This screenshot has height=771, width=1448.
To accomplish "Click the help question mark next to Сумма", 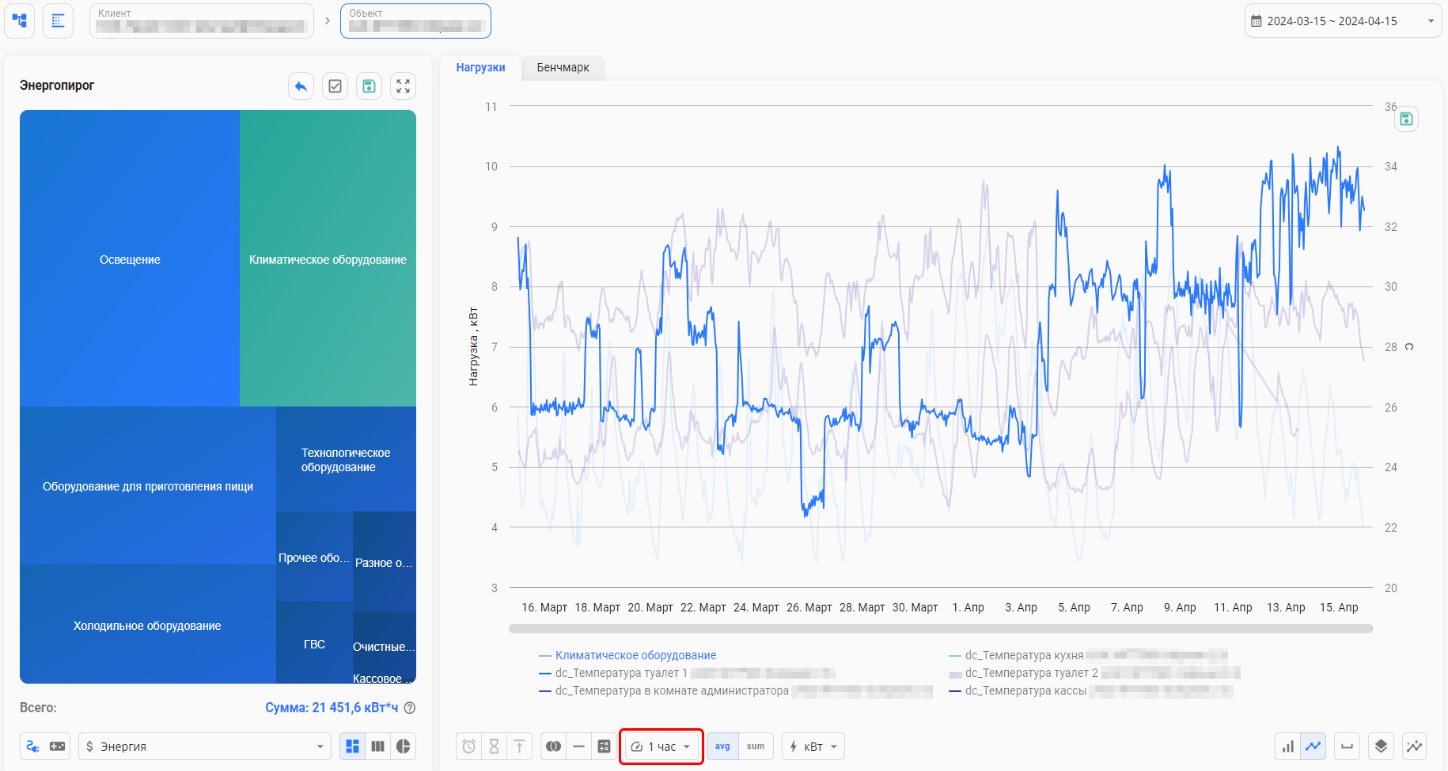I will (x=409, y=708).
